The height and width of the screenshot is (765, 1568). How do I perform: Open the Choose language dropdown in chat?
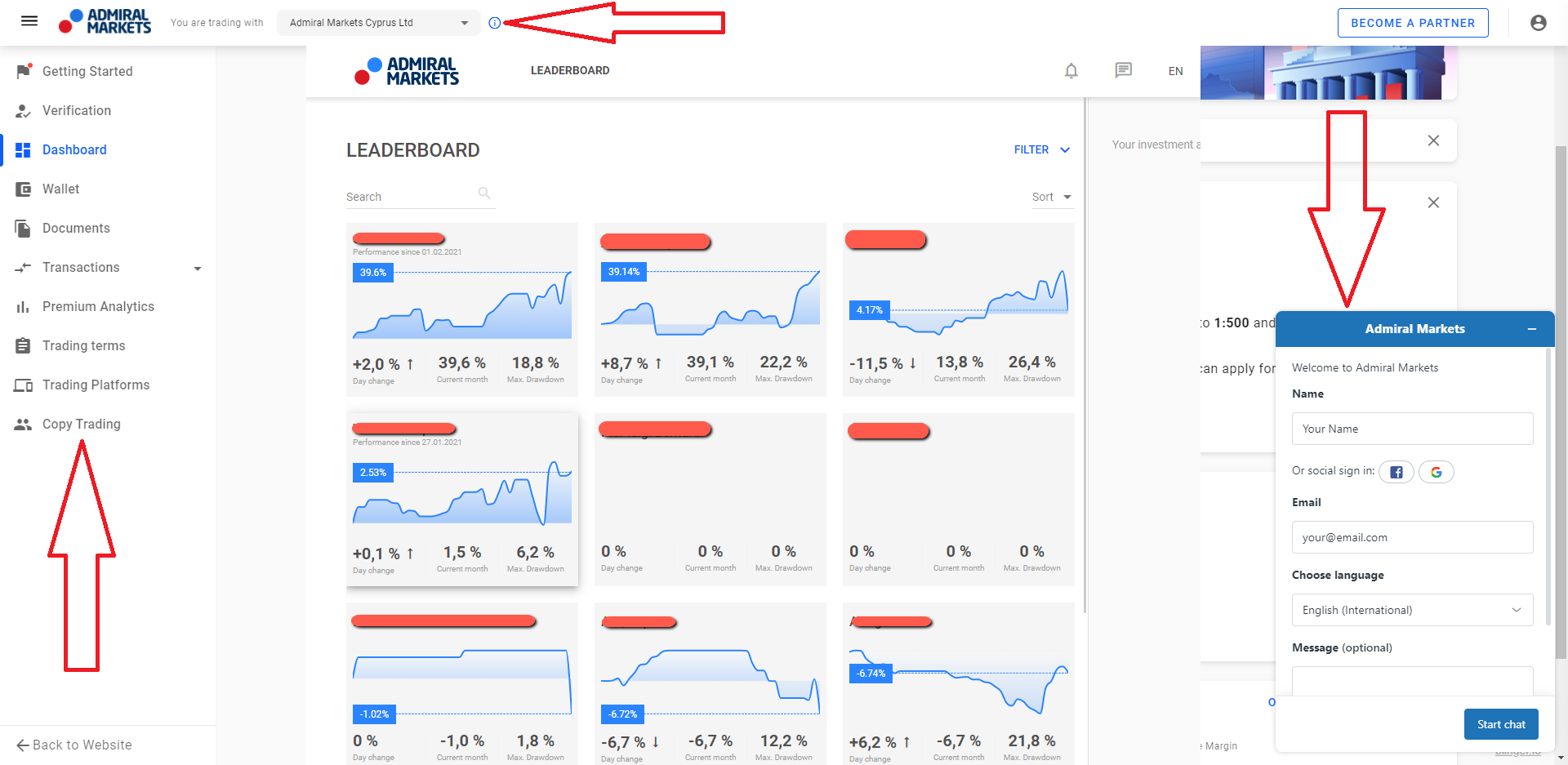click(x=1412, y=610)
